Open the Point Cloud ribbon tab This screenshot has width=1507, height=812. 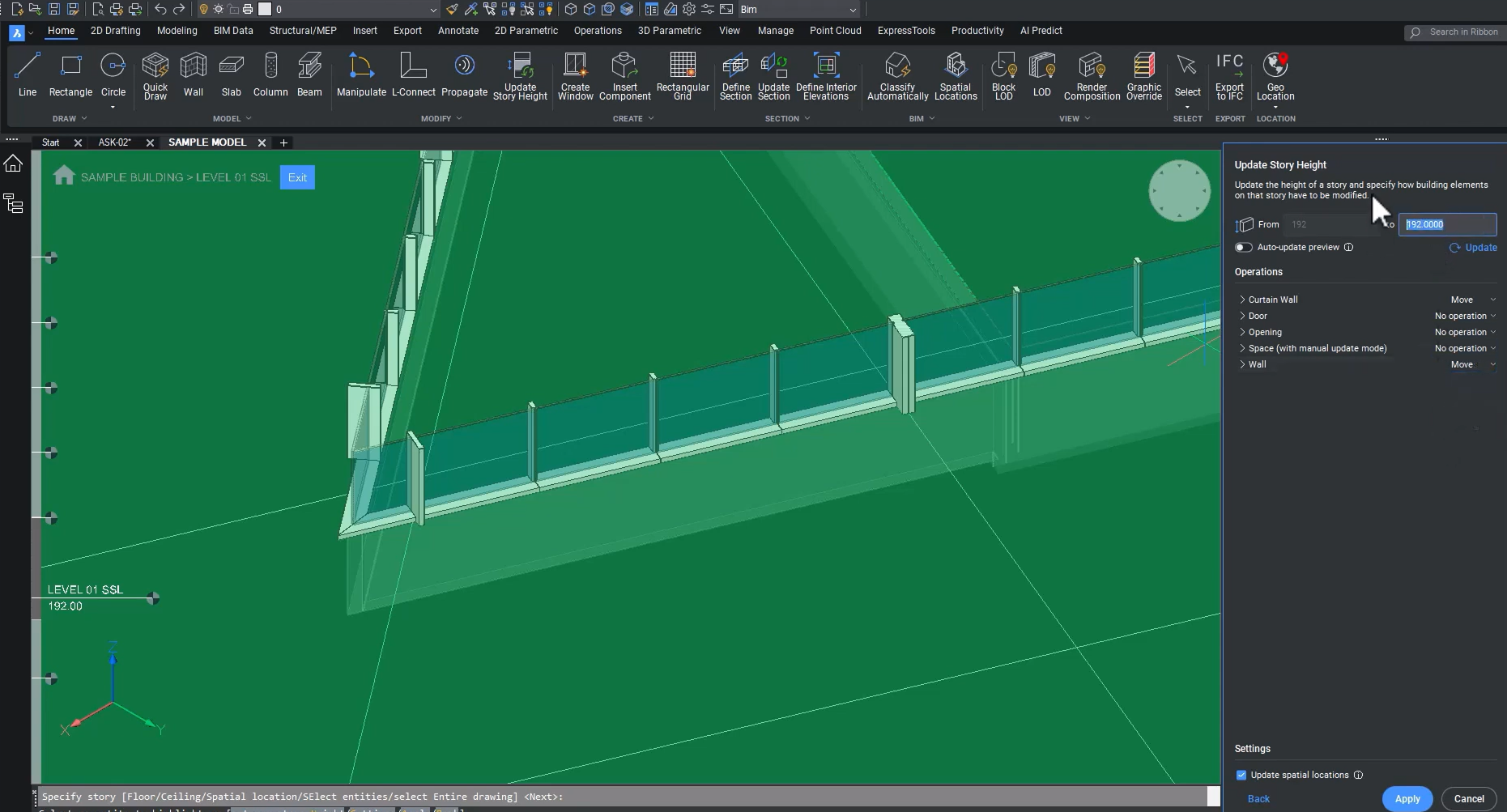tap(835, 30)
